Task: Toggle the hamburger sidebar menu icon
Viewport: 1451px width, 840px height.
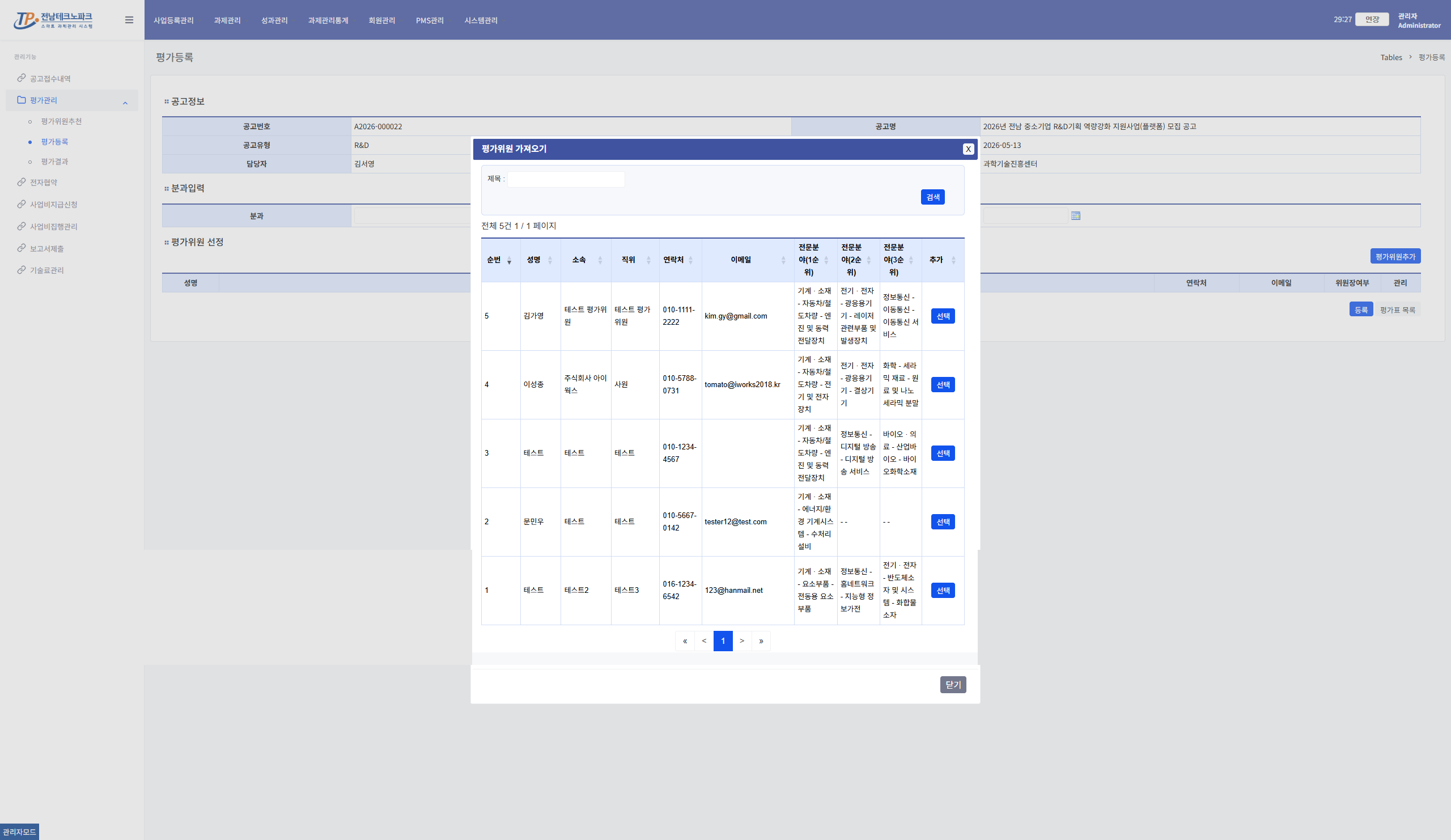Action: [129, 20]
